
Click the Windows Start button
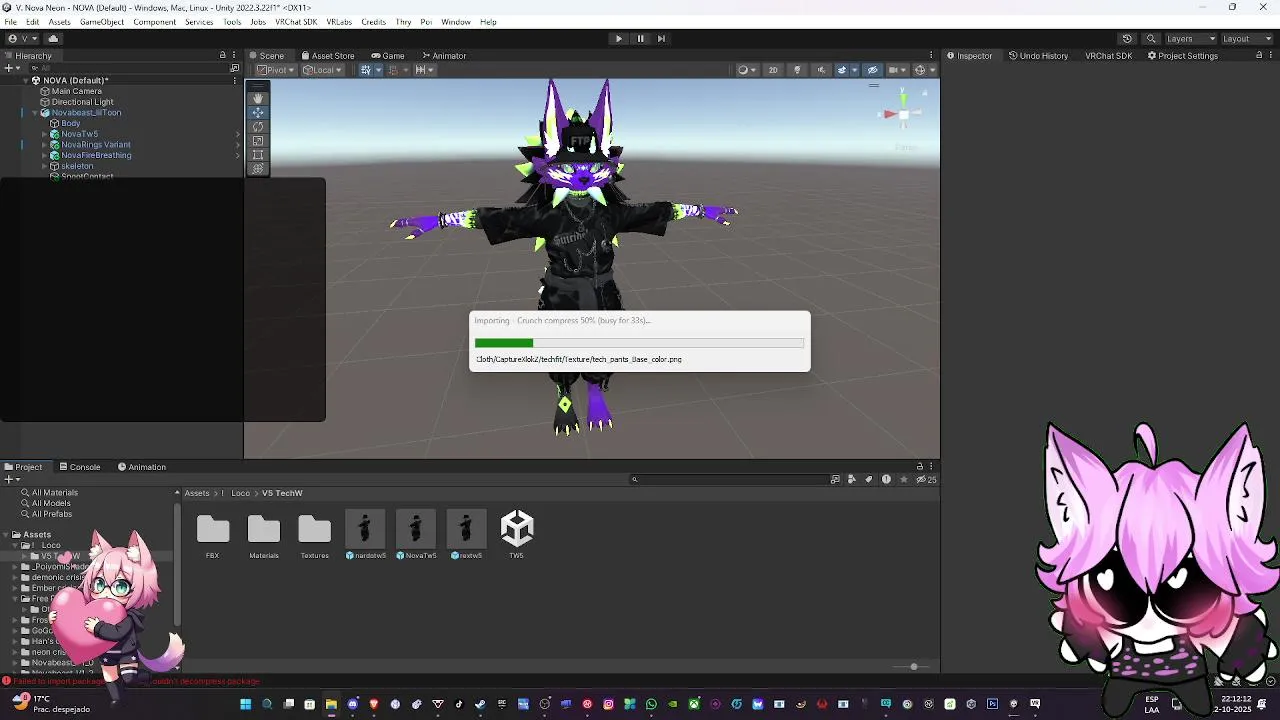pos(245,704)
